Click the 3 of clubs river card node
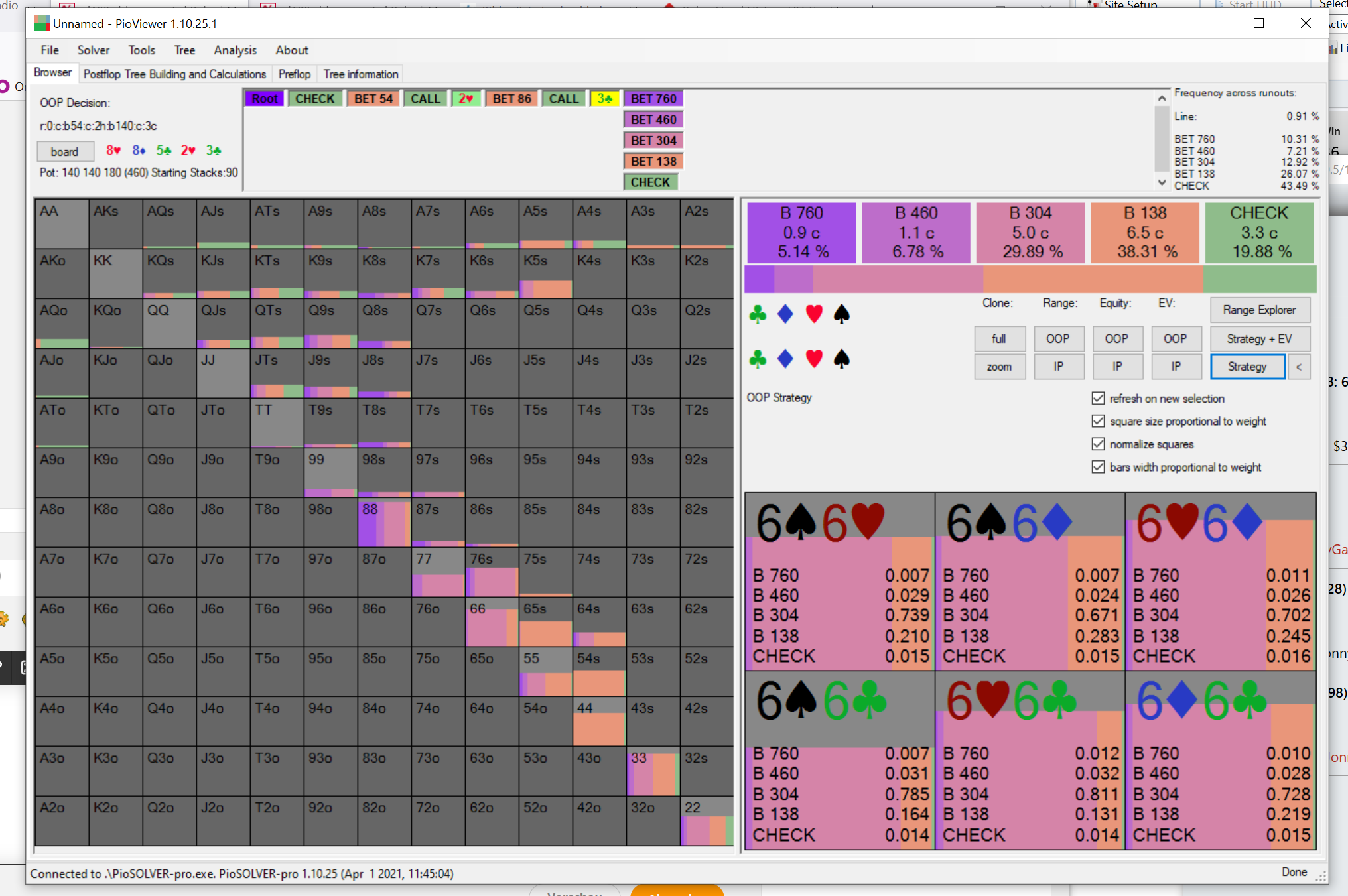 click(x=604, y=99)
